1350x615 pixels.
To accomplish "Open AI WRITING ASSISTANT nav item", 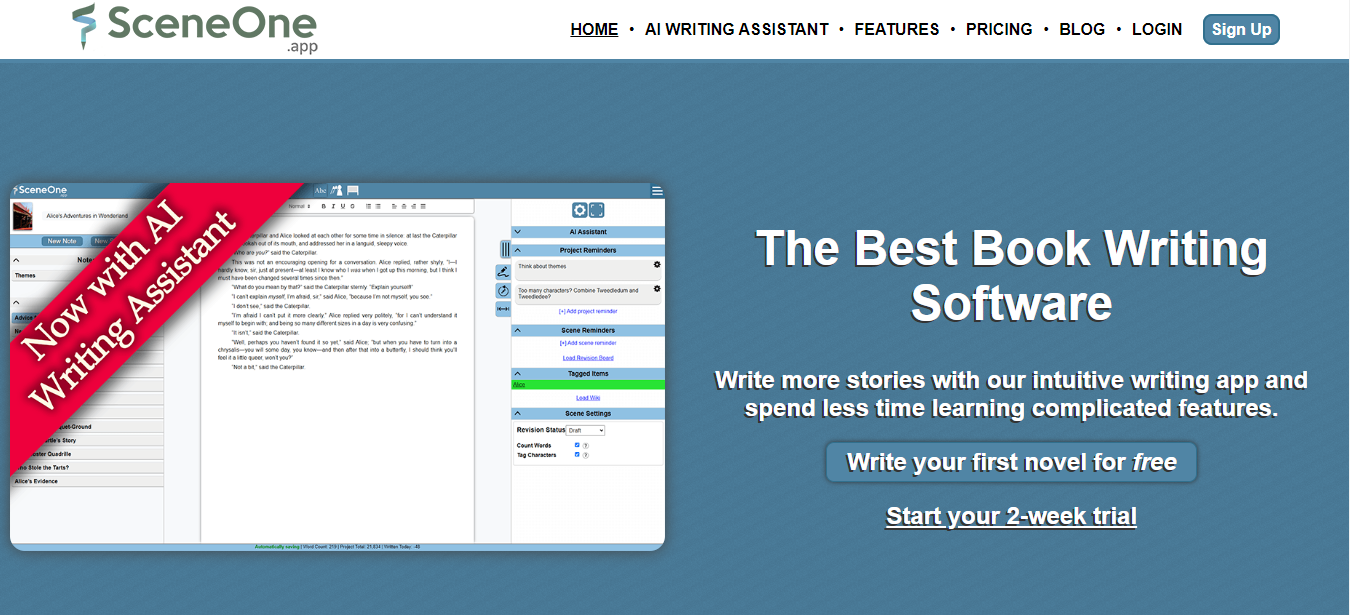I will click(737, 29).
